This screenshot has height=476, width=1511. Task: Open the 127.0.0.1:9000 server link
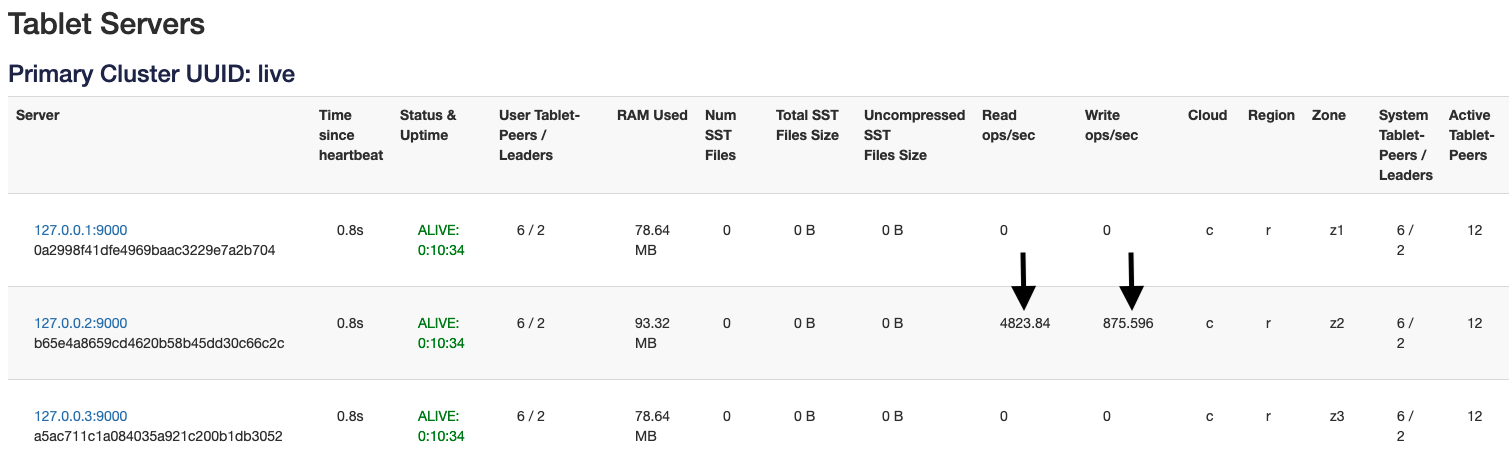(x=80, y=230)
